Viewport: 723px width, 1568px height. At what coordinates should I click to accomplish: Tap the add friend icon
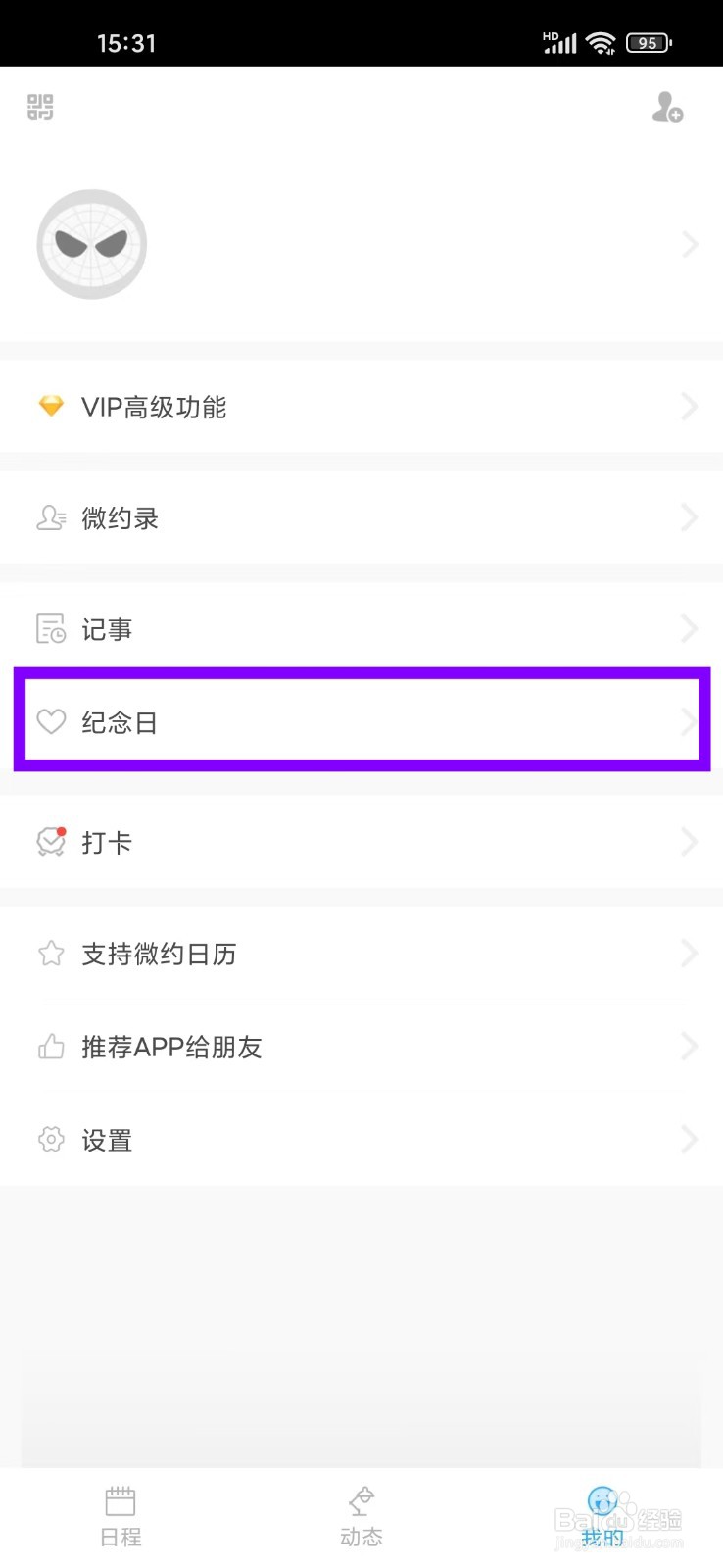pyautogui.click(x=668, y=107)
